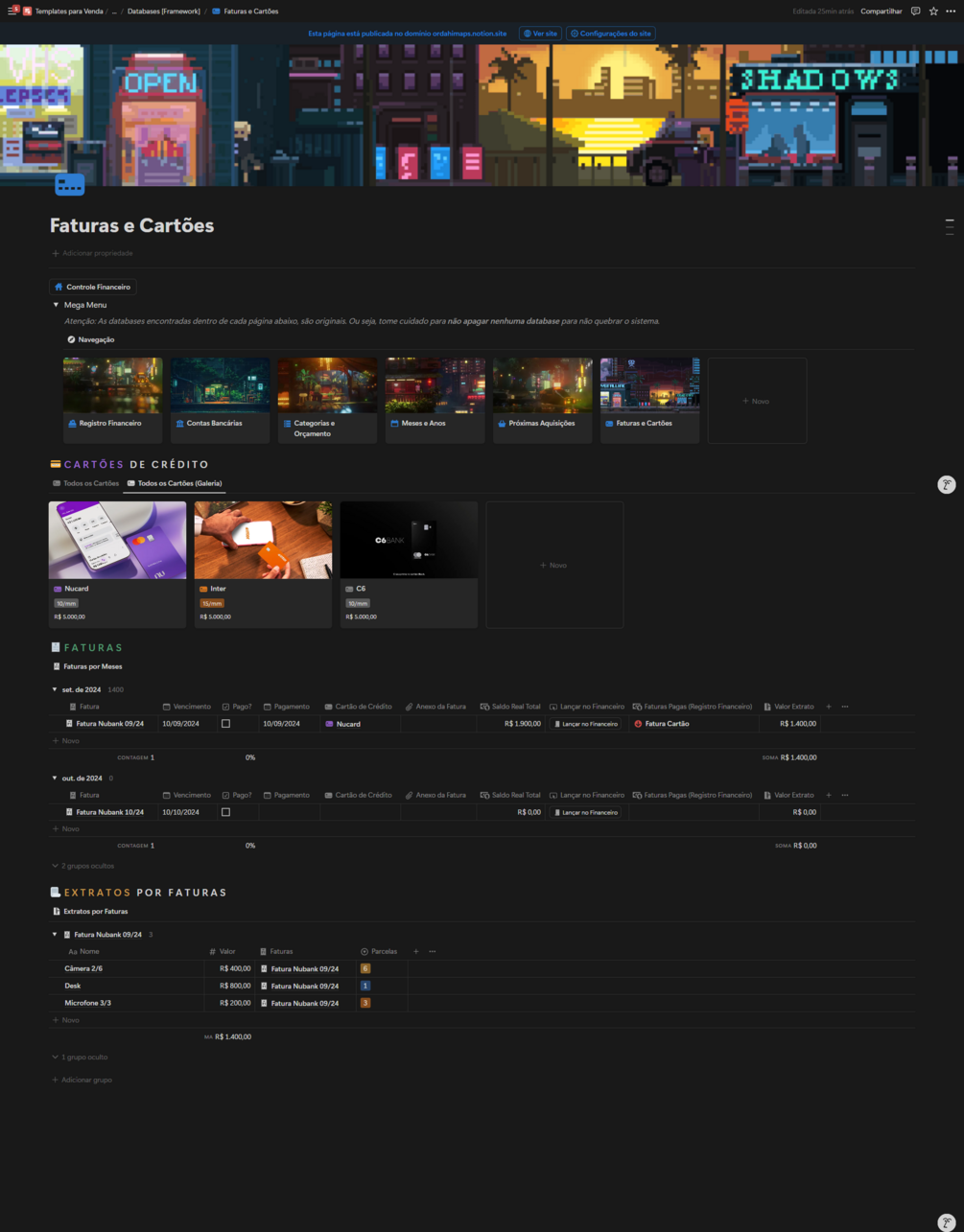Image resolution: width=964 pixels, height=1232 pixels.
Task: Open the Controle Financeiro link
Action: [93, 287]
